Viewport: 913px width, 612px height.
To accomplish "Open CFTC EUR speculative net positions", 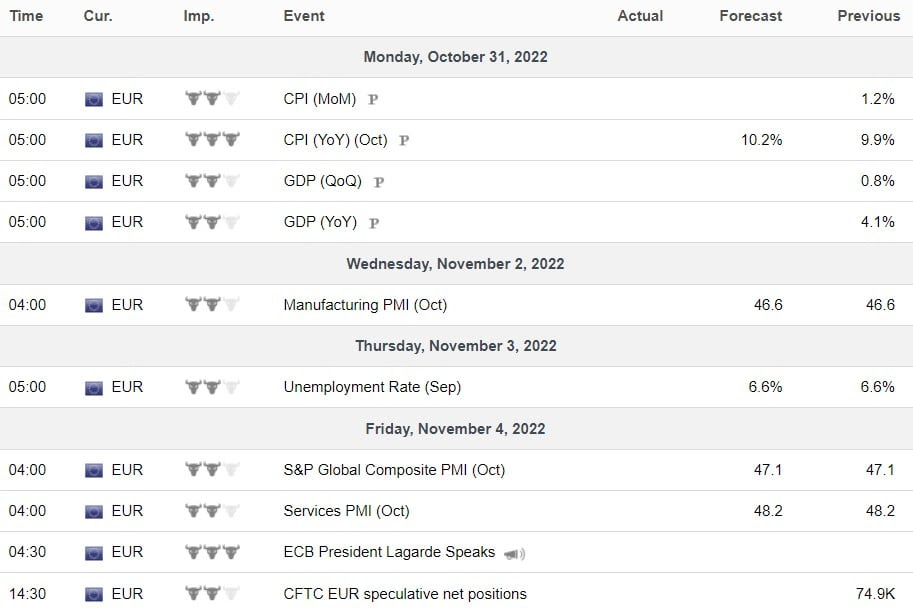I will pos(405,594).
